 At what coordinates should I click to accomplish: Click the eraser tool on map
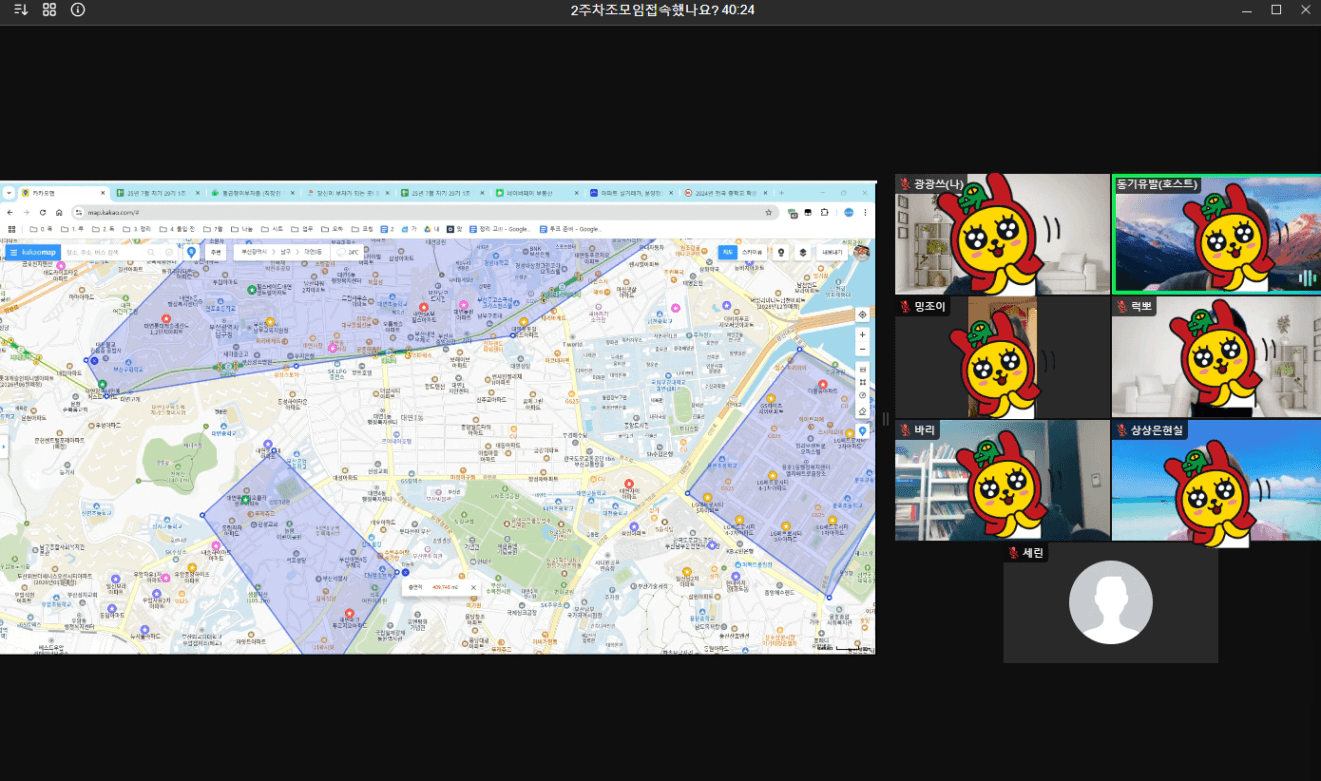862,411
